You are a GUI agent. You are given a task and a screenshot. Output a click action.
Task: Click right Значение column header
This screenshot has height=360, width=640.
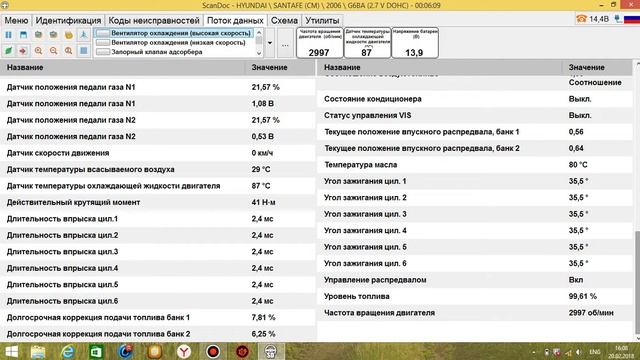click(597, 67)
